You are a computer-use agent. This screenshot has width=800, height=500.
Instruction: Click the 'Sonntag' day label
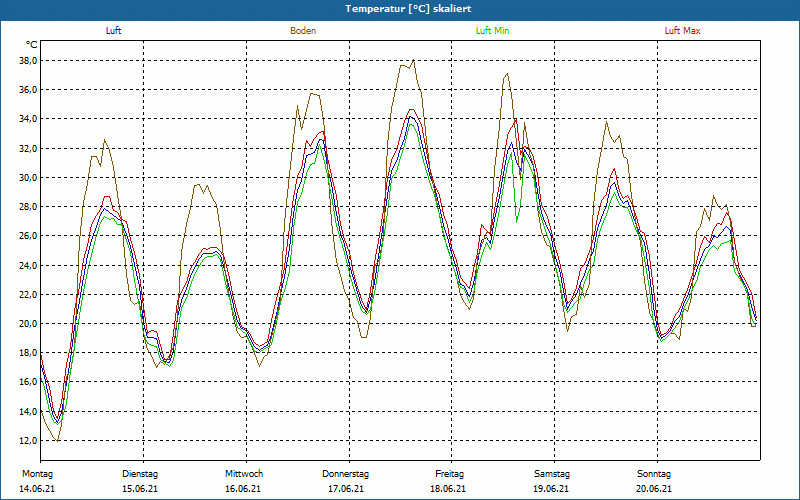point(654,474)
